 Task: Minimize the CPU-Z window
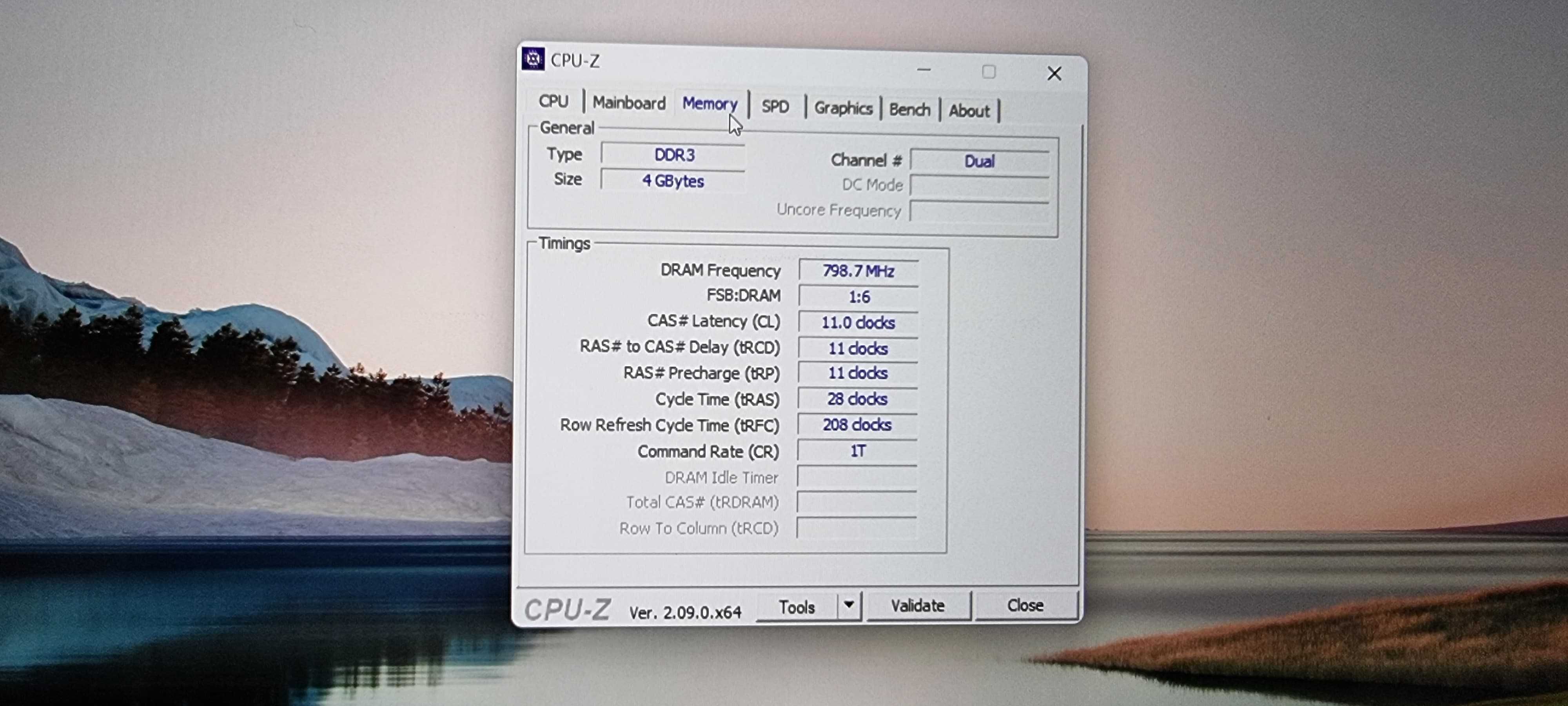click(x=924, y=70)
